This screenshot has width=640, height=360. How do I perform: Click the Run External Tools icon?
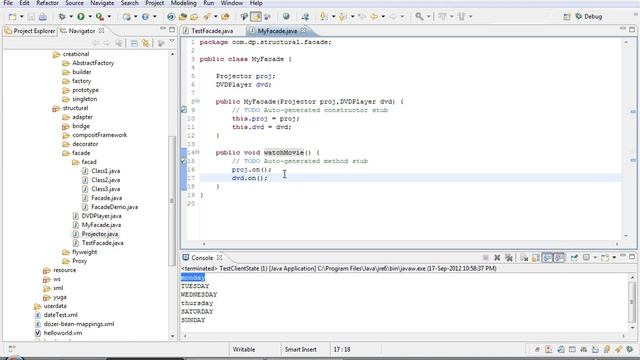100,17
